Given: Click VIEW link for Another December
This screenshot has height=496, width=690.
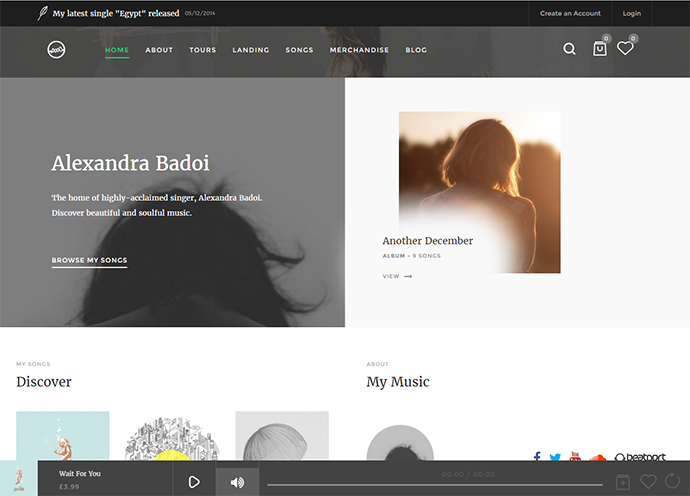Looking at the screenshot, I should point(391,276).
